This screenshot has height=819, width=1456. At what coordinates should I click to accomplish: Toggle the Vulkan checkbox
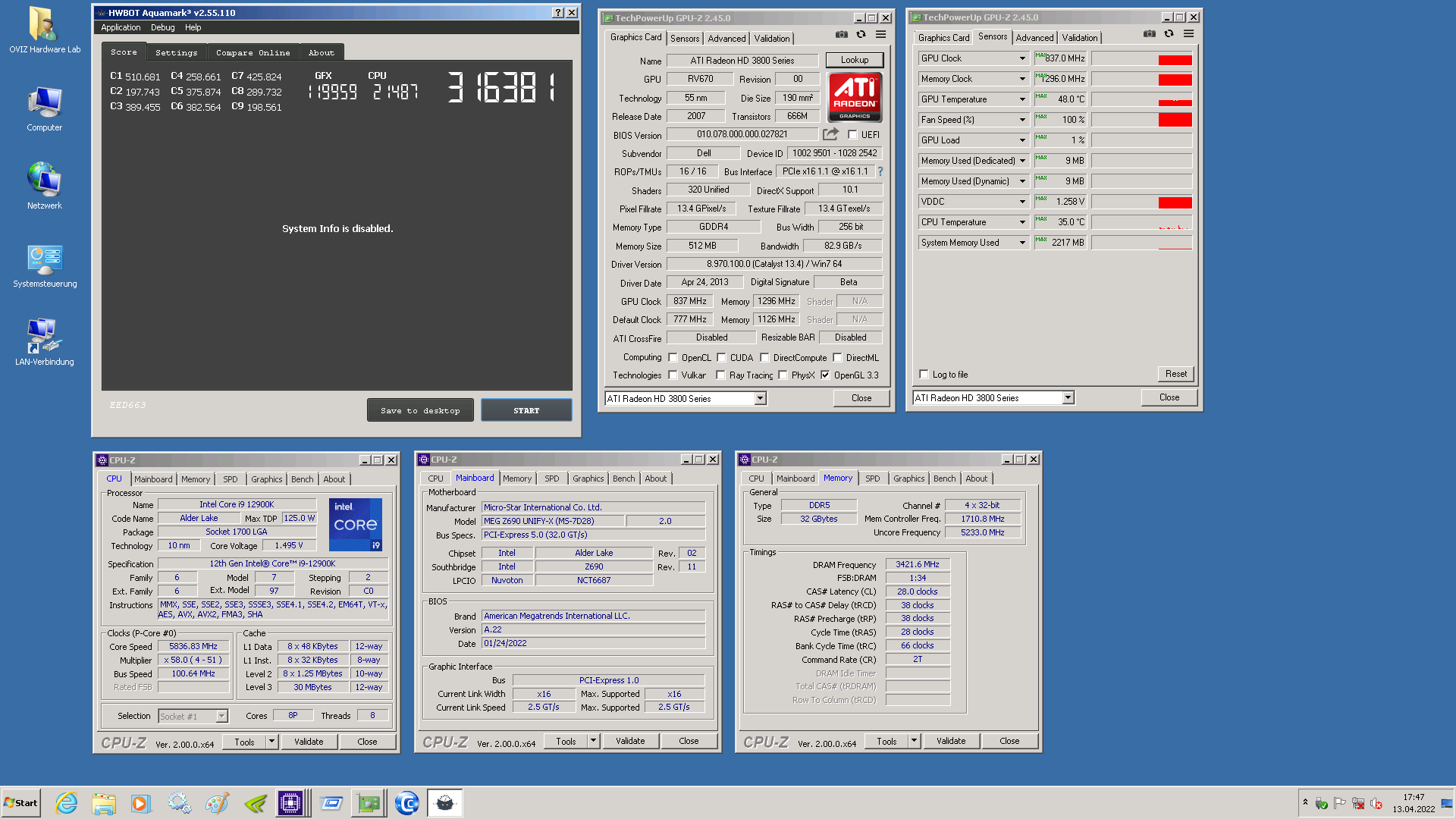(x=673, y=375)
